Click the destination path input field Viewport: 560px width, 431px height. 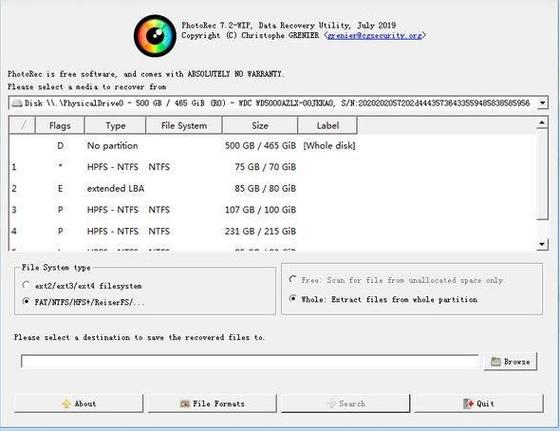pos(250,361)
